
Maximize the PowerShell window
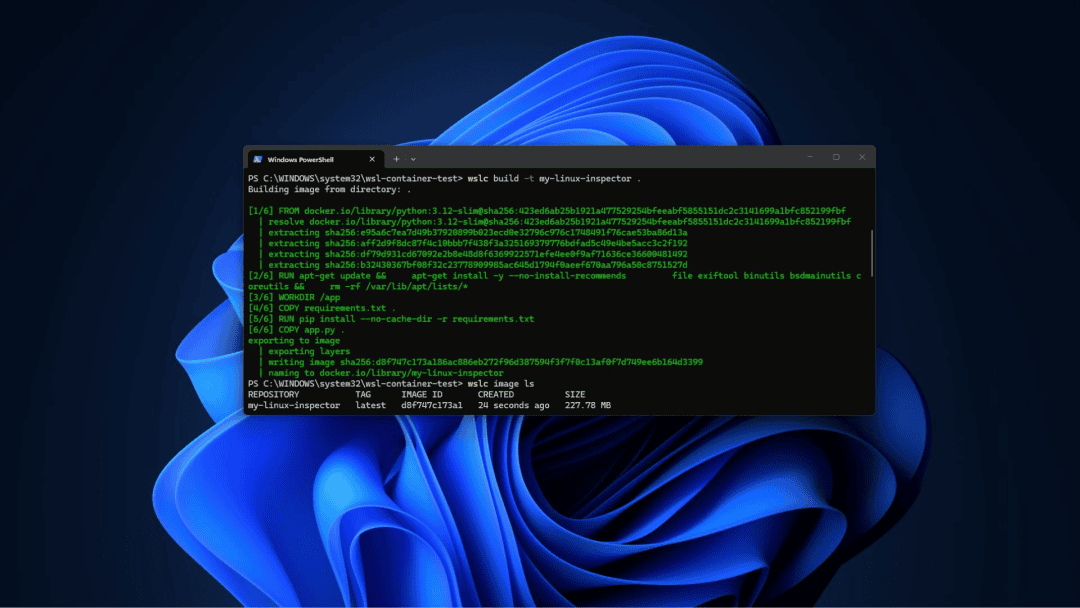pyautogui.click(x=836, y=157)
